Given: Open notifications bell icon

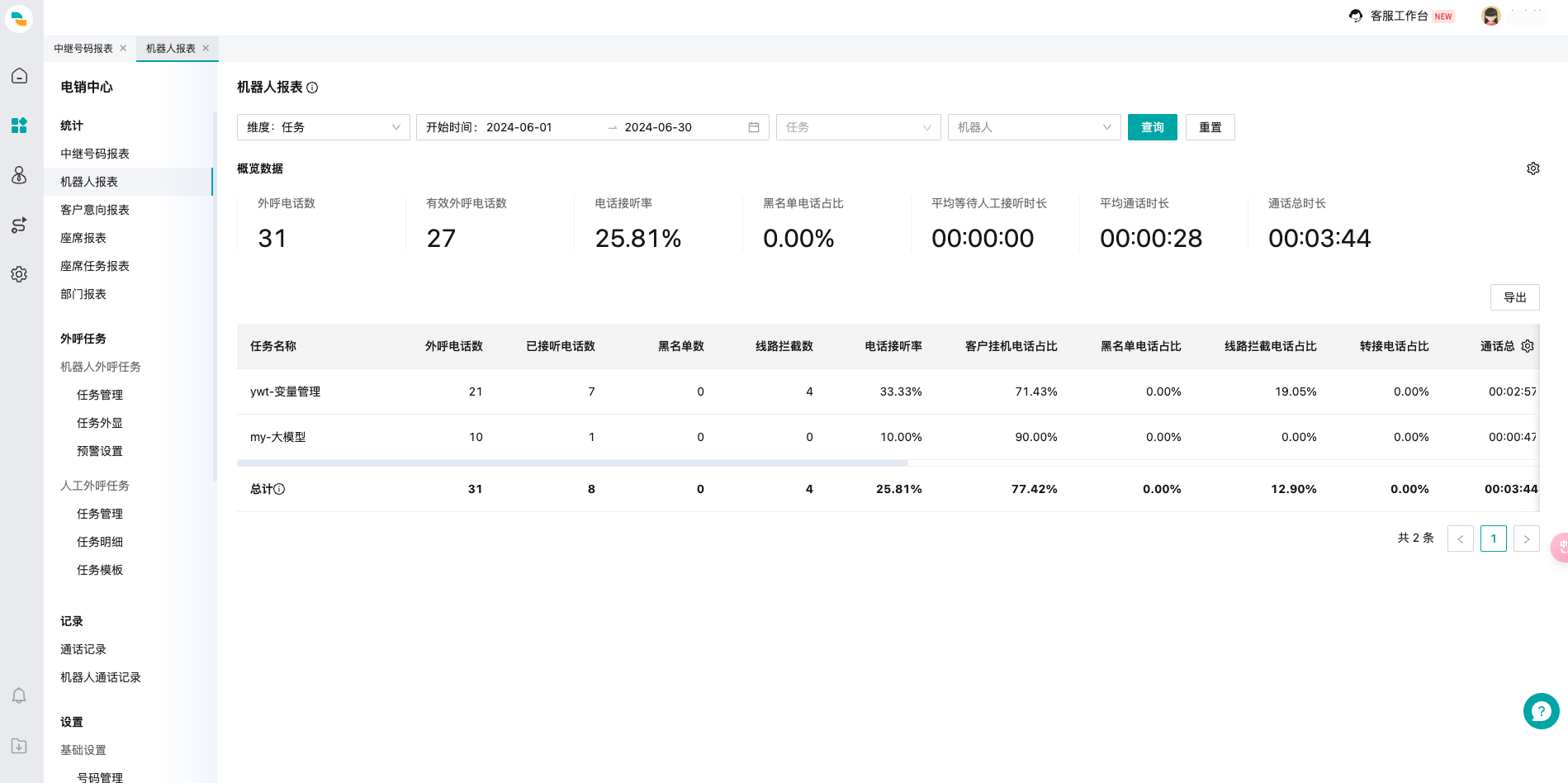Looking at the screenshot, I should pyautogui.click(x=19, y=695).
